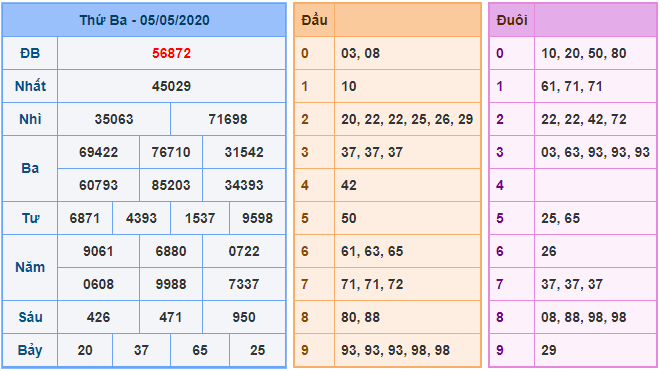Click the number 0722
Image resolution: width=660 pixels, height=371 pixels.
click(244, 251)
